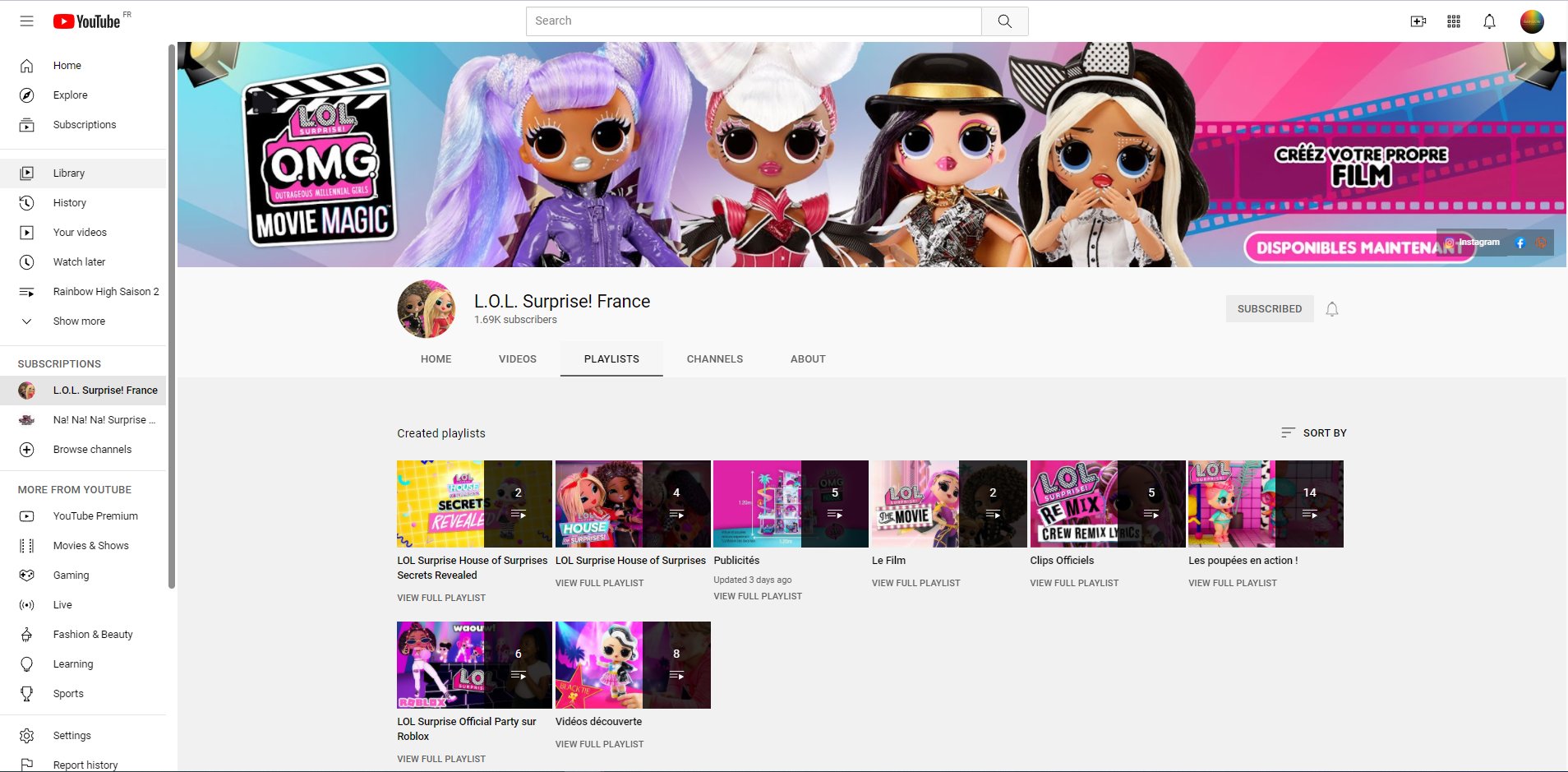Open Instagram link on banner
This screenshot has height=772, width=1568.
pyautogui.click(x=1472, y=243)
